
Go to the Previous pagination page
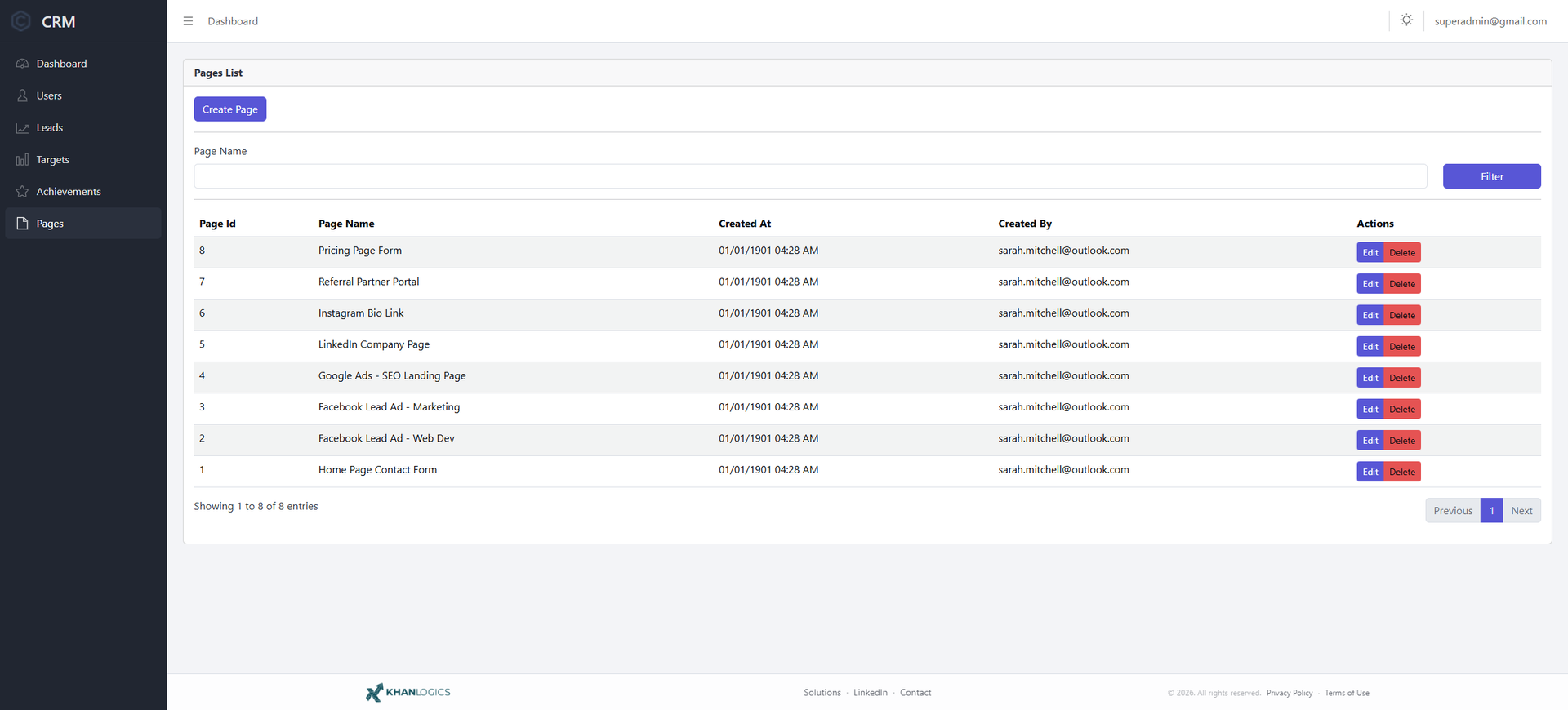pos(1453,511)
